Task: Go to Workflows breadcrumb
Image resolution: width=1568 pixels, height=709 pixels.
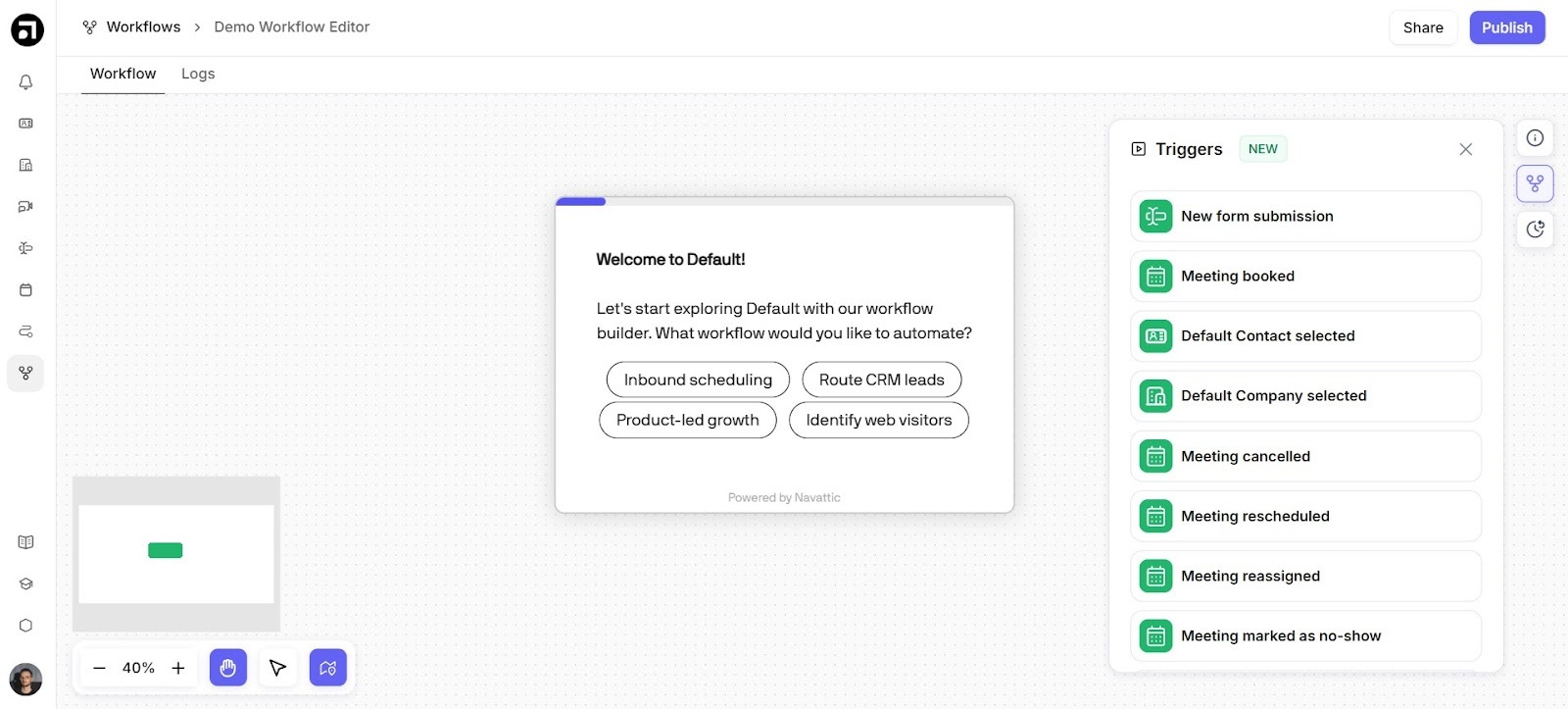Action: (x=132, y=27)
